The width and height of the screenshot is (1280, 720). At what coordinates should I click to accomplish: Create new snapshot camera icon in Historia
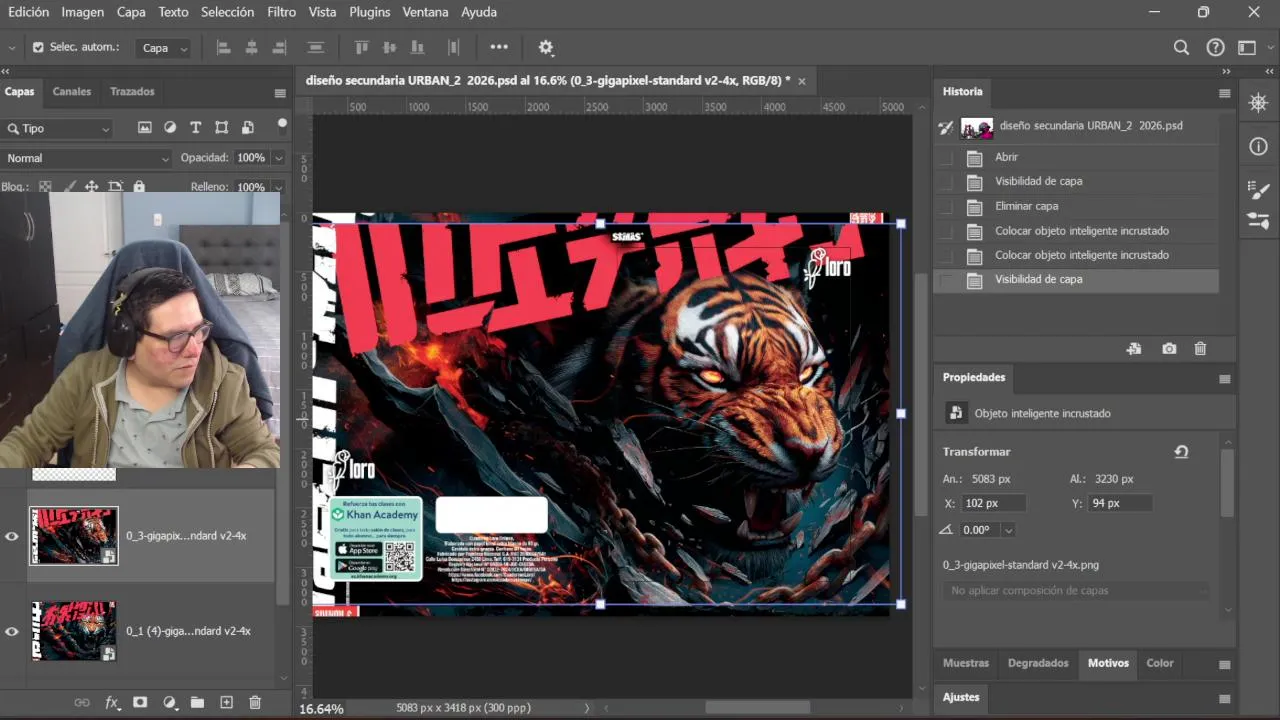[x=1169, y=349]
